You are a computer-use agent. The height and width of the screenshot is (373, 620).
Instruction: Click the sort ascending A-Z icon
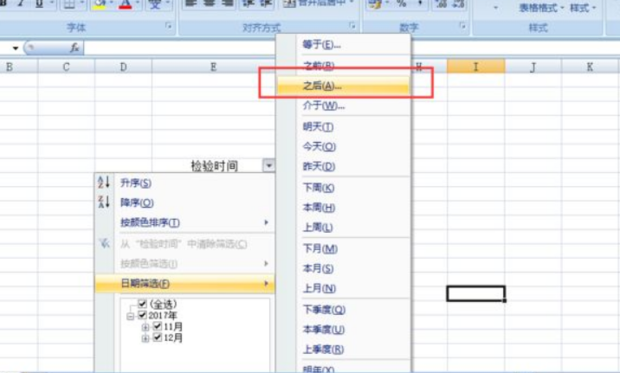[x=104, y=182]
